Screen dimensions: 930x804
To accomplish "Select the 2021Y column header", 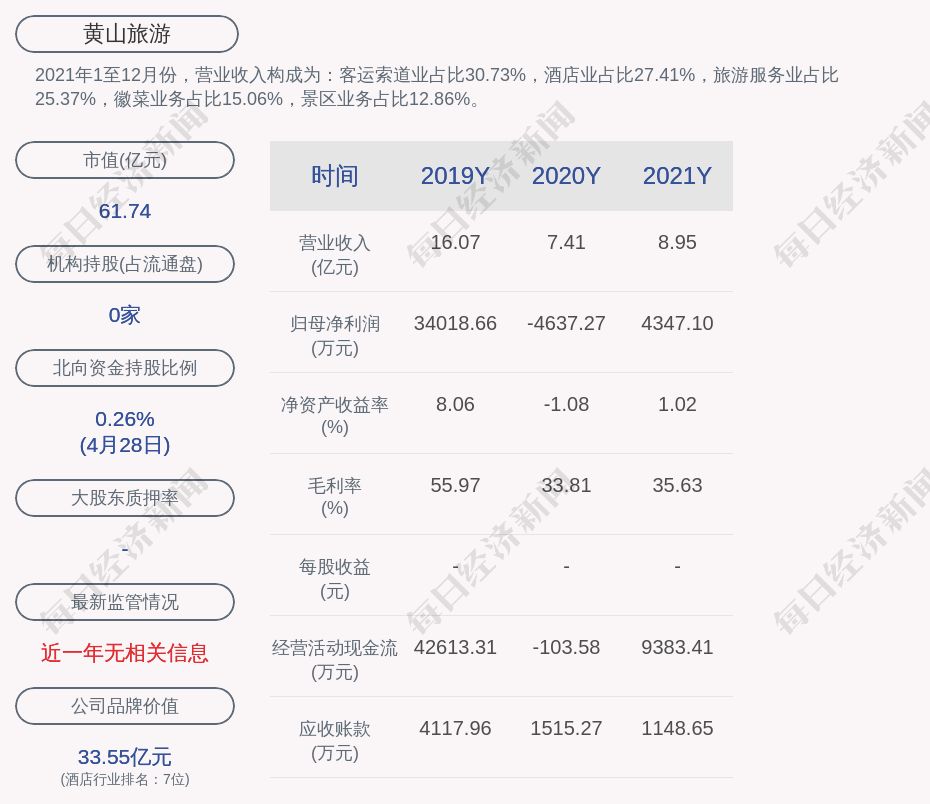I will 677,176.
